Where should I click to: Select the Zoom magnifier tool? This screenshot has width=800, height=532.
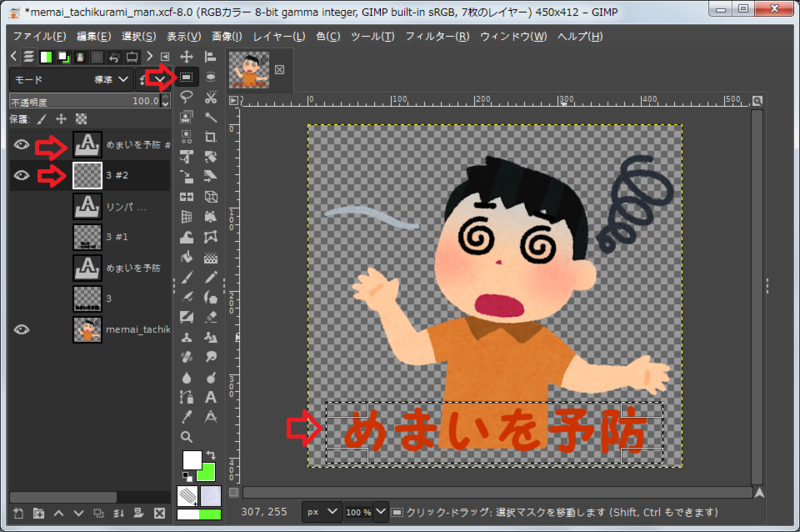point(187,437)
